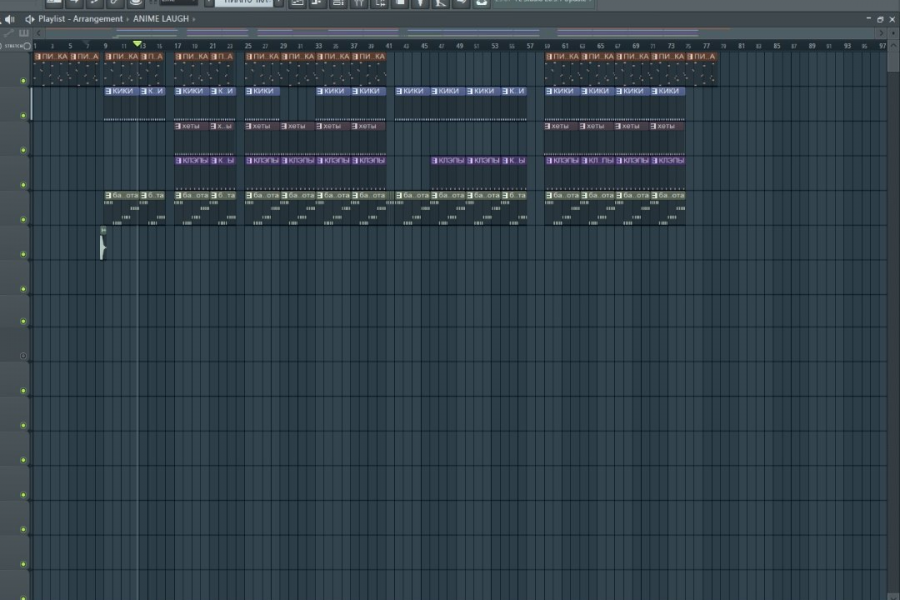Open the clip menu icon of the ПИ..А clip at bar 5

click(x=73, y=56)
